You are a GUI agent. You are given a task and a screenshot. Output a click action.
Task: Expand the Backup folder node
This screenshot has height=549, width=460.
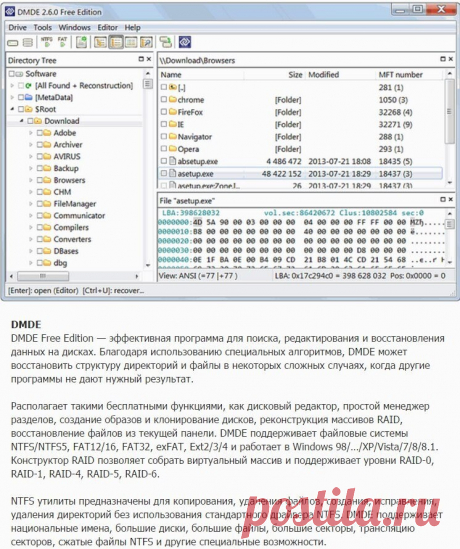(31, 168)
